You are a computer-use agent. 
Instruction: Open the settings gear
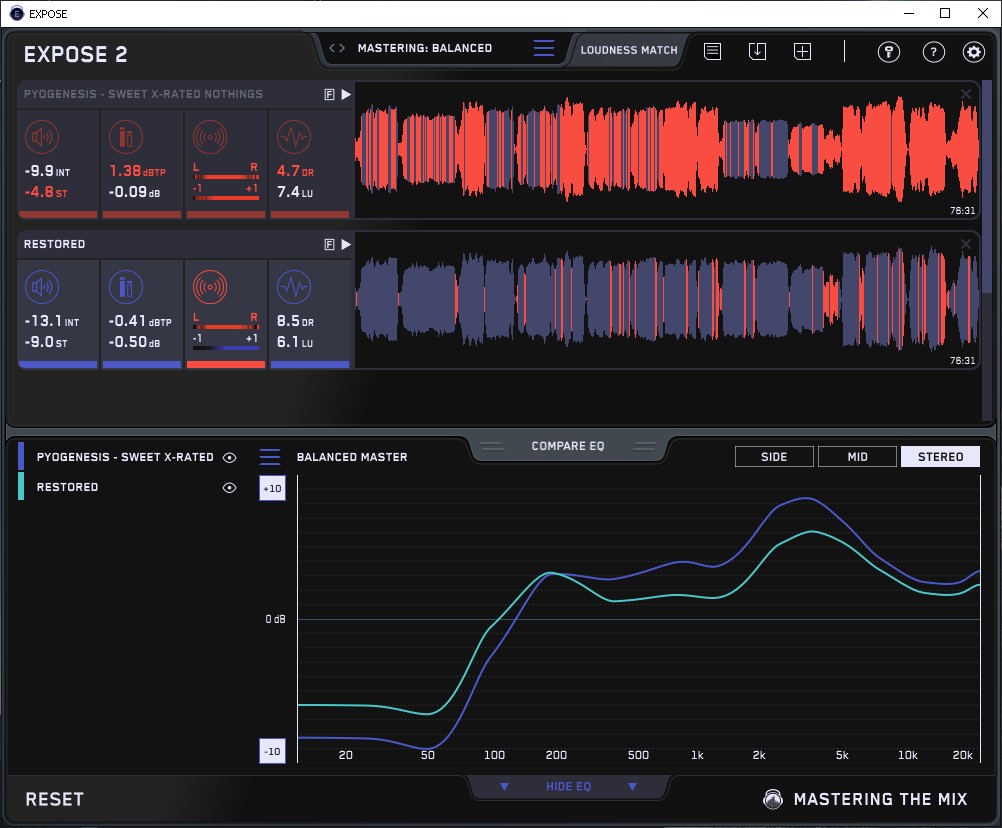point(974,52)
